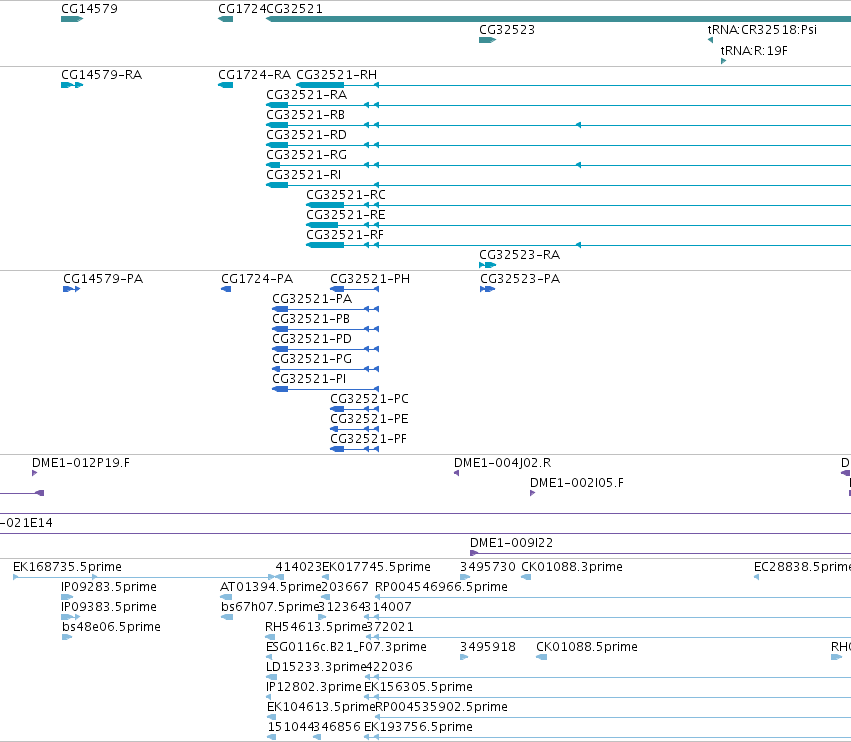Click the CG32521-RB transcript exon block
Screen dimensions: 851x742
(x=277, y=125)
